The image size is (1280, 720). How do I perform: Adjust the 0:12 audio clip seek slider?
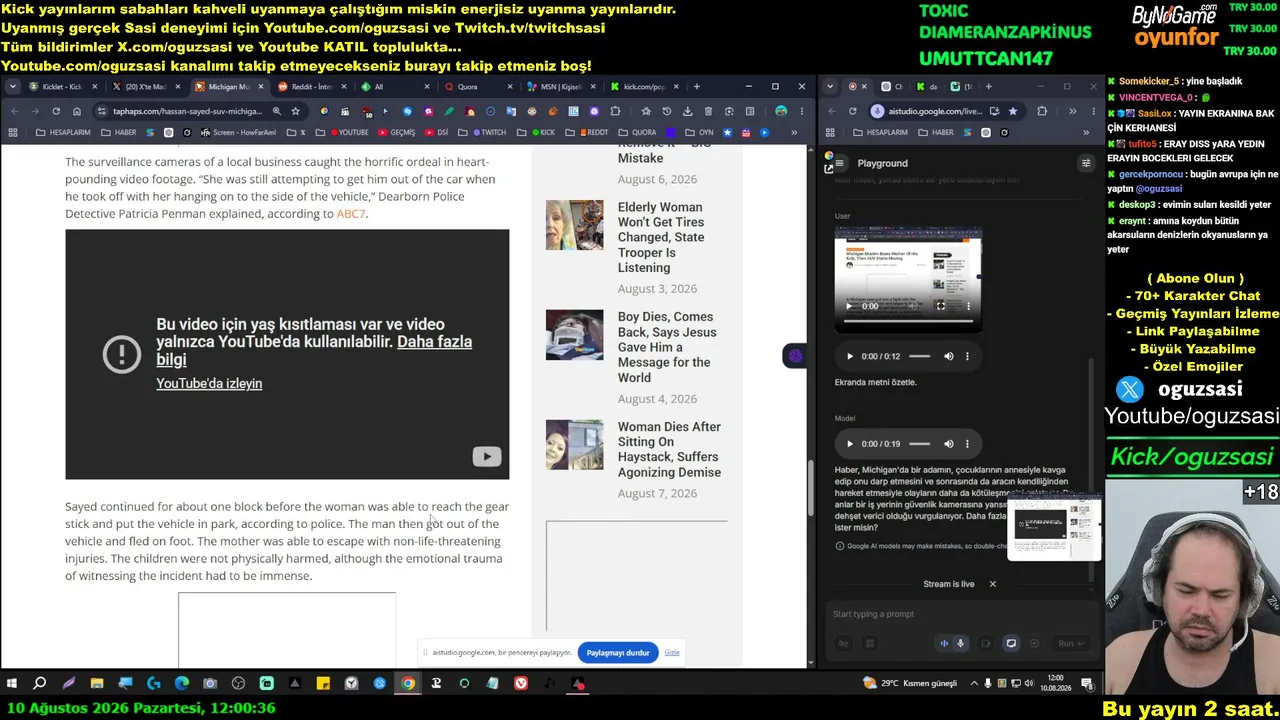click(920, 356)
